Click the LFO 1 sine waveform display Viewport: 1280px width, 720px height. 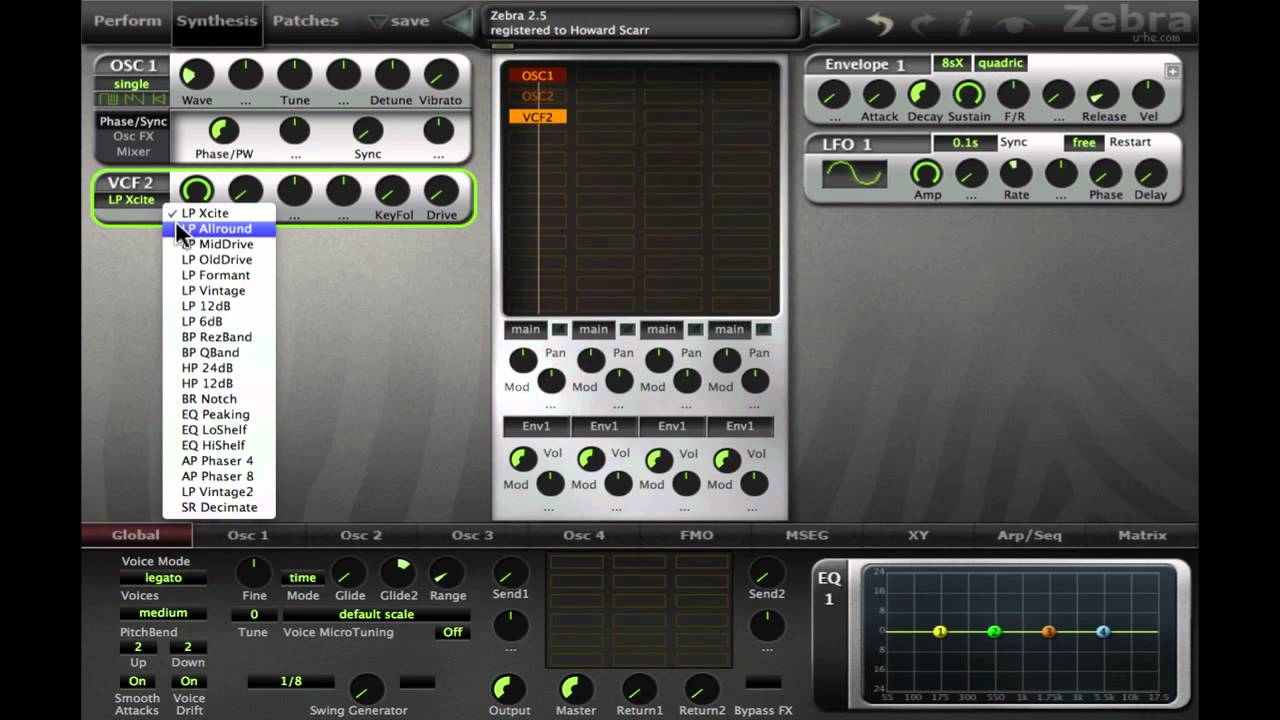(x=854, y=174)
